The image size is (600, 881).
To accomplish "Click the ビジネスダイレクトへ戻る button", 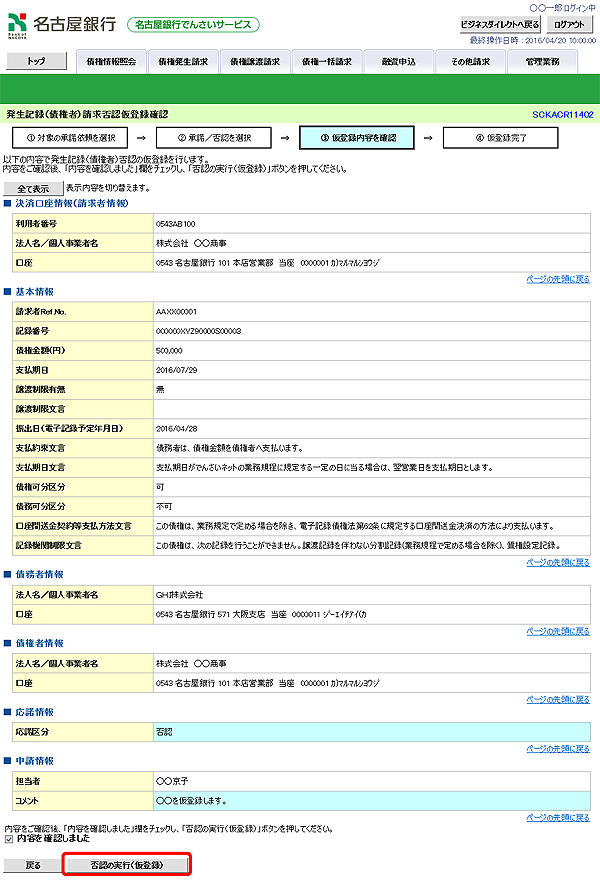I will [500, 24].
